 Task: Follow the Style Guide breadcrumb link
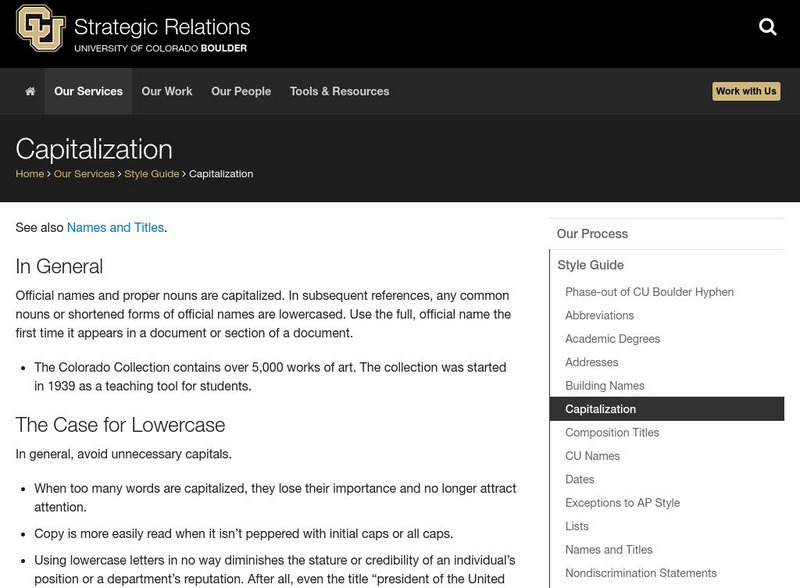152,174
